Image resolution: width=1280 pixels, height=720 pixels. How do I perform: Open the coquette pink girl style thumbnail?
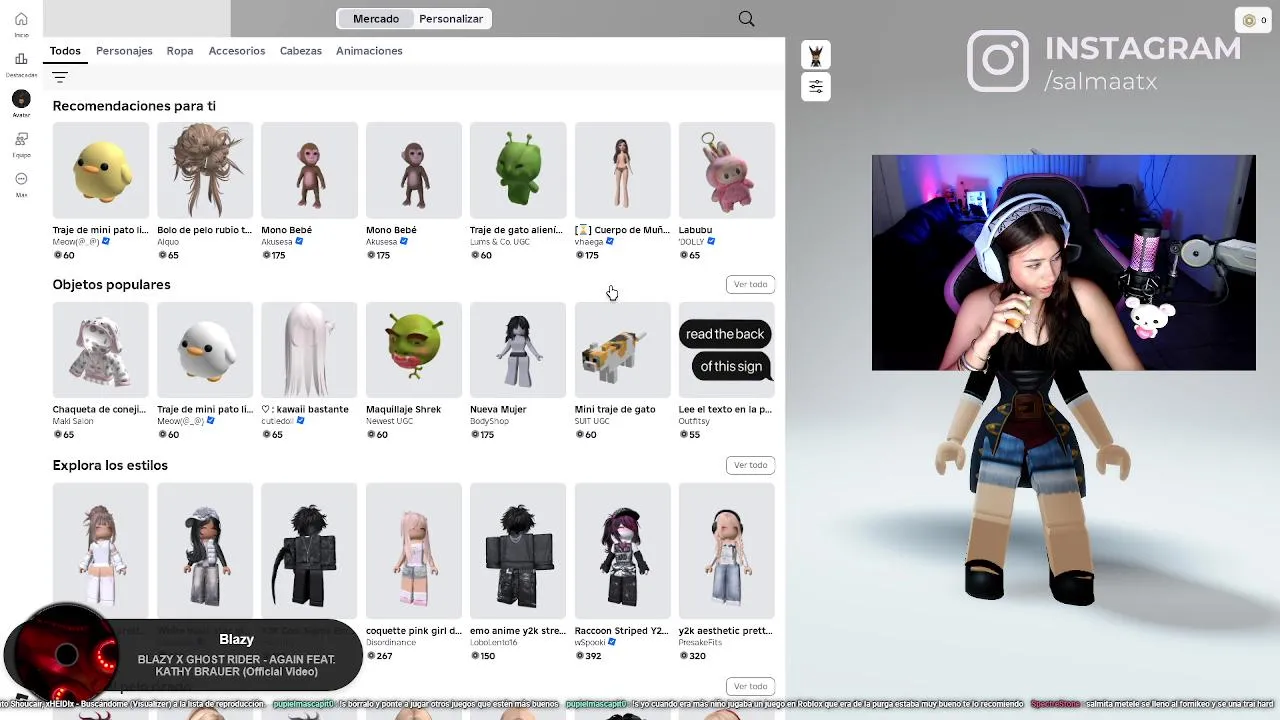pos(414,551)
